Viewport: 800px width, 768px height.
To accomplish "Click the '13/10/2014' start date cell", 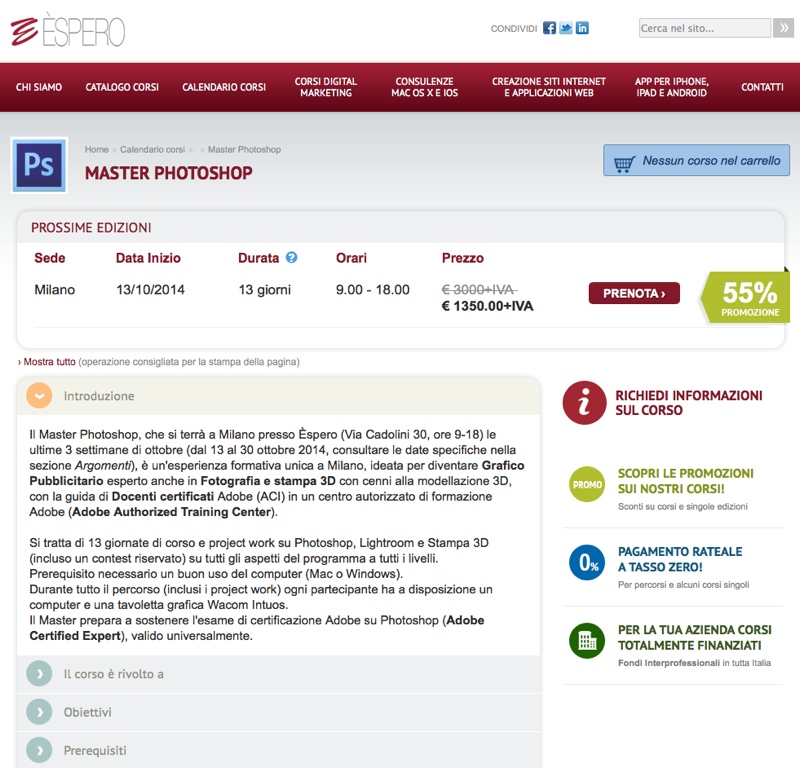I will click(151, 290).
